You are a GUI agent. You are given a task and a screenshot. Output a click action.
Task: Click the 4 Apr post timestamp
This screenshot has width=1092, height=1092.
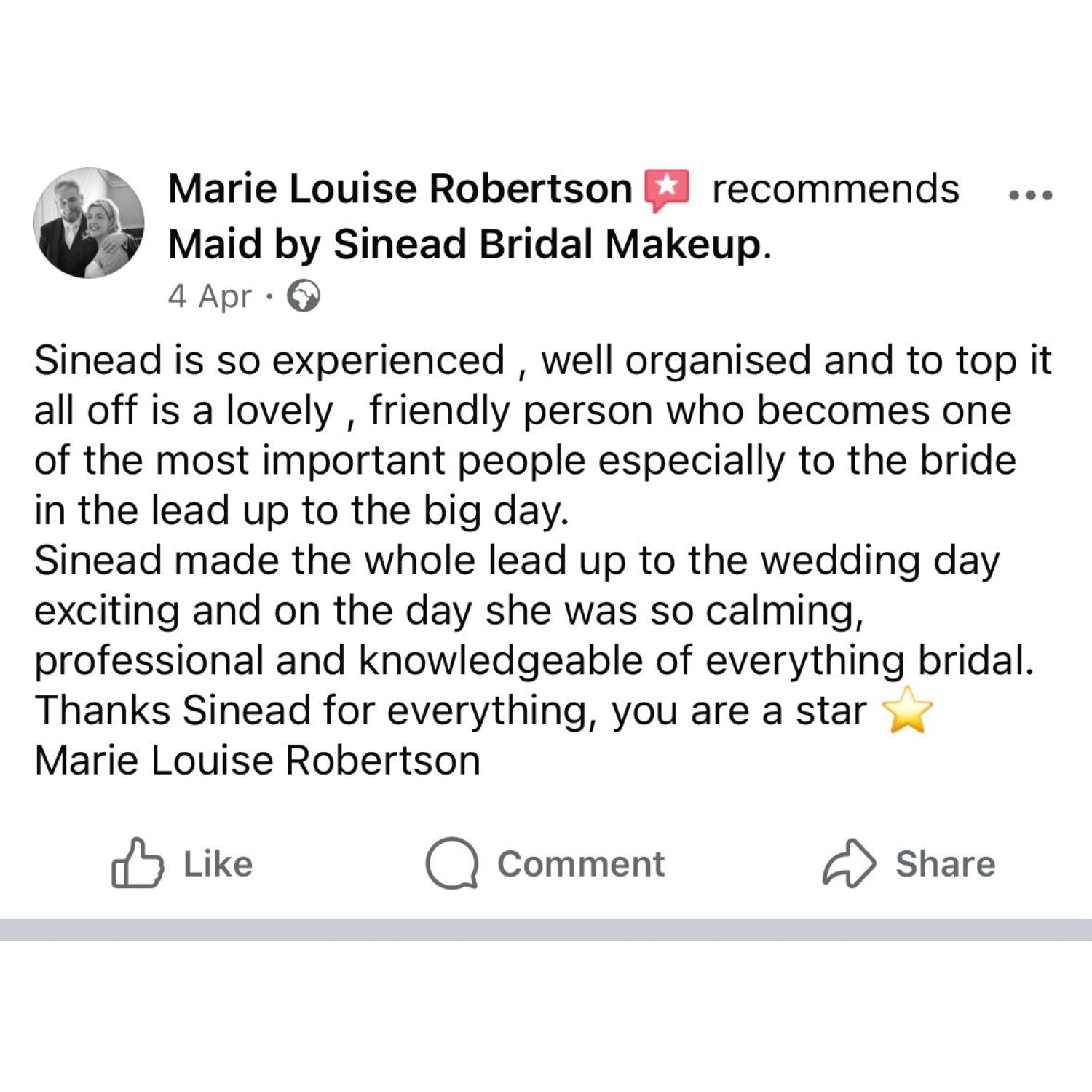(x=210, y=296)
